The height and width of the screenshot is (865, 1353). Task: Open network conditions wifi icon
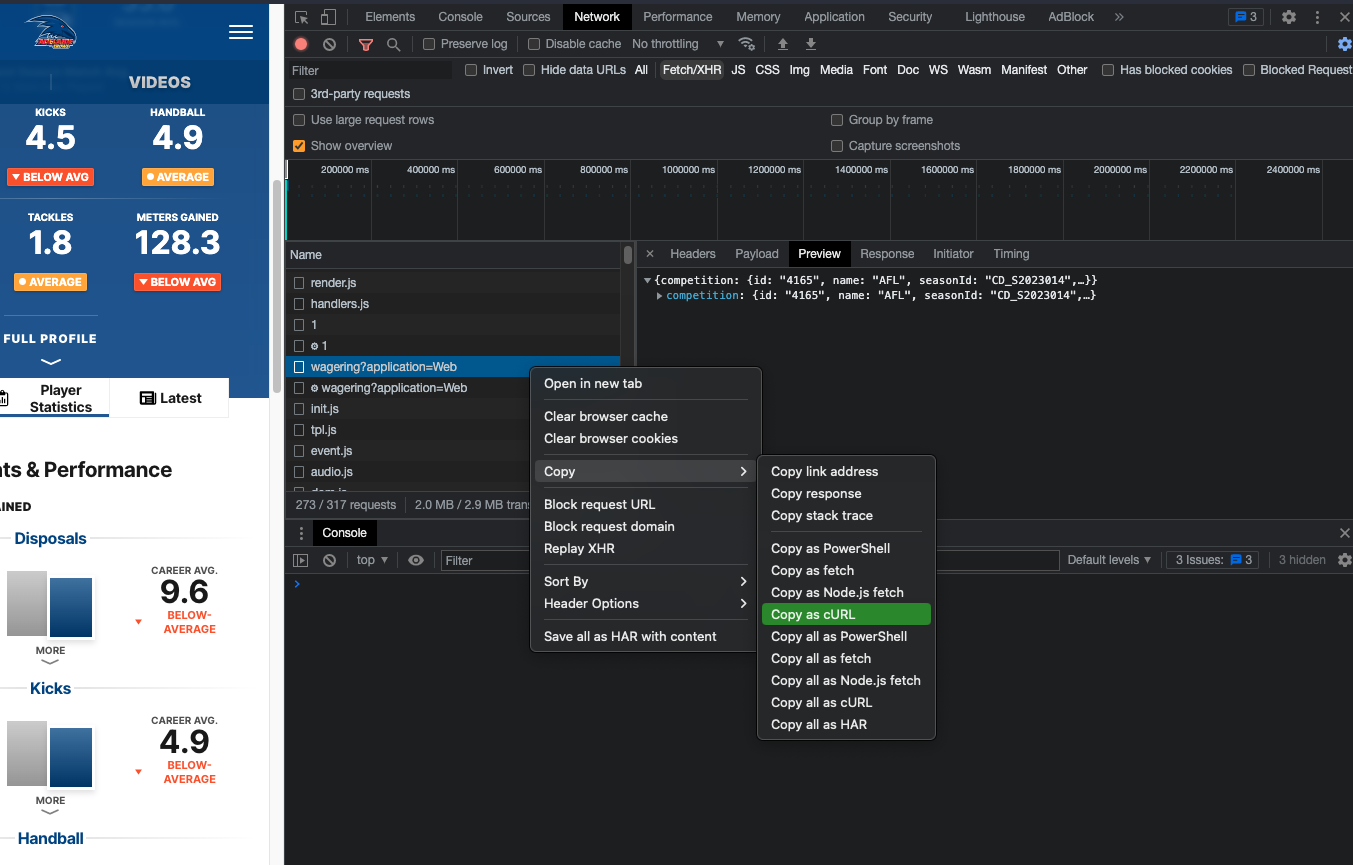coord(746,44)
